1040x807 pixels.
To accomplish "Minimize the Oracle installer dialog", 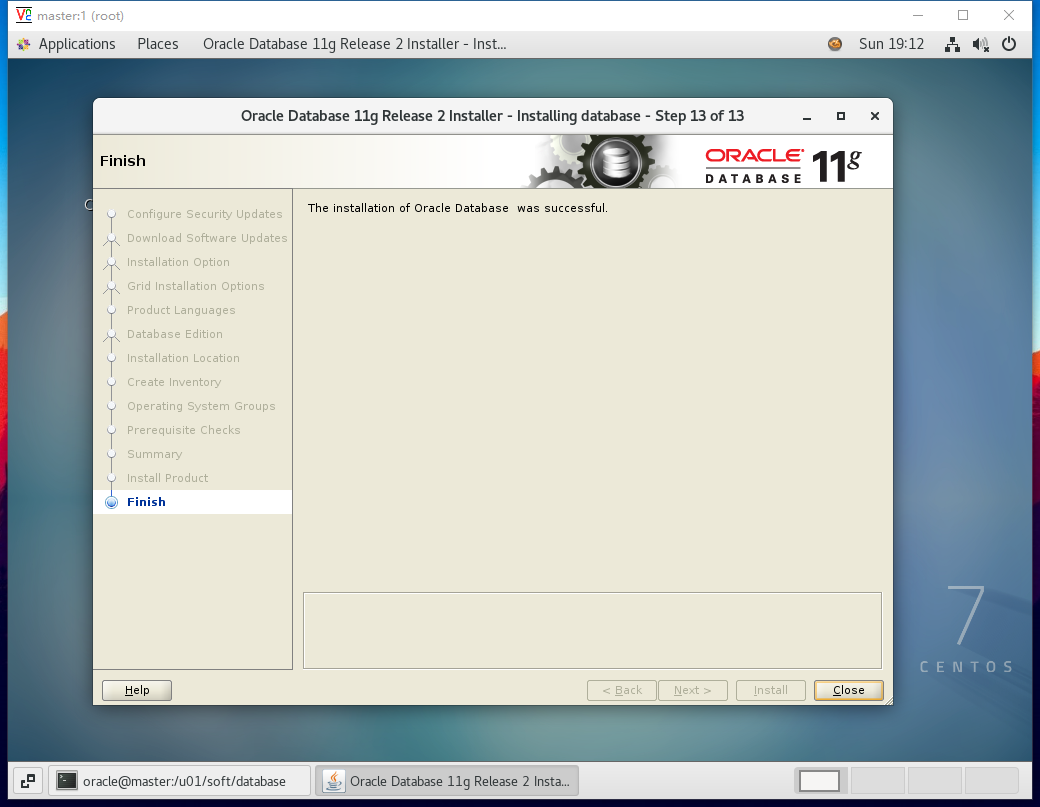I will click(807, 117).
